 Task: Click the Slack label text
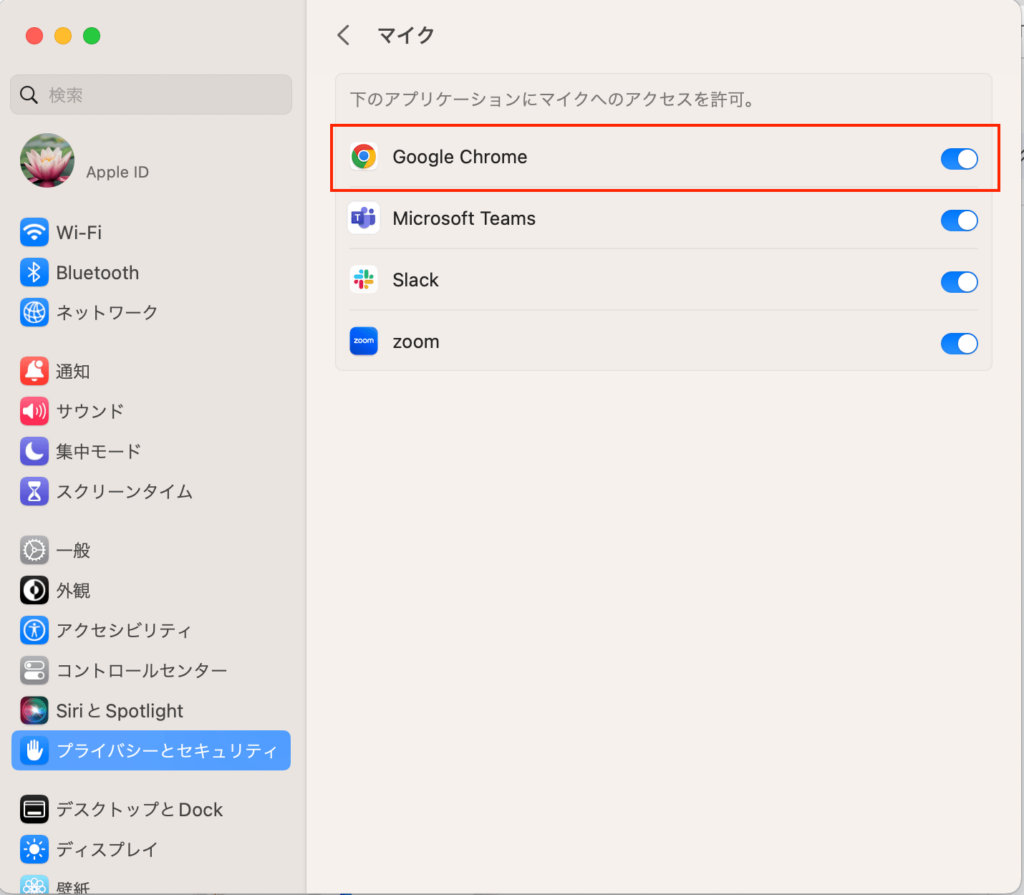pos(415,280)
